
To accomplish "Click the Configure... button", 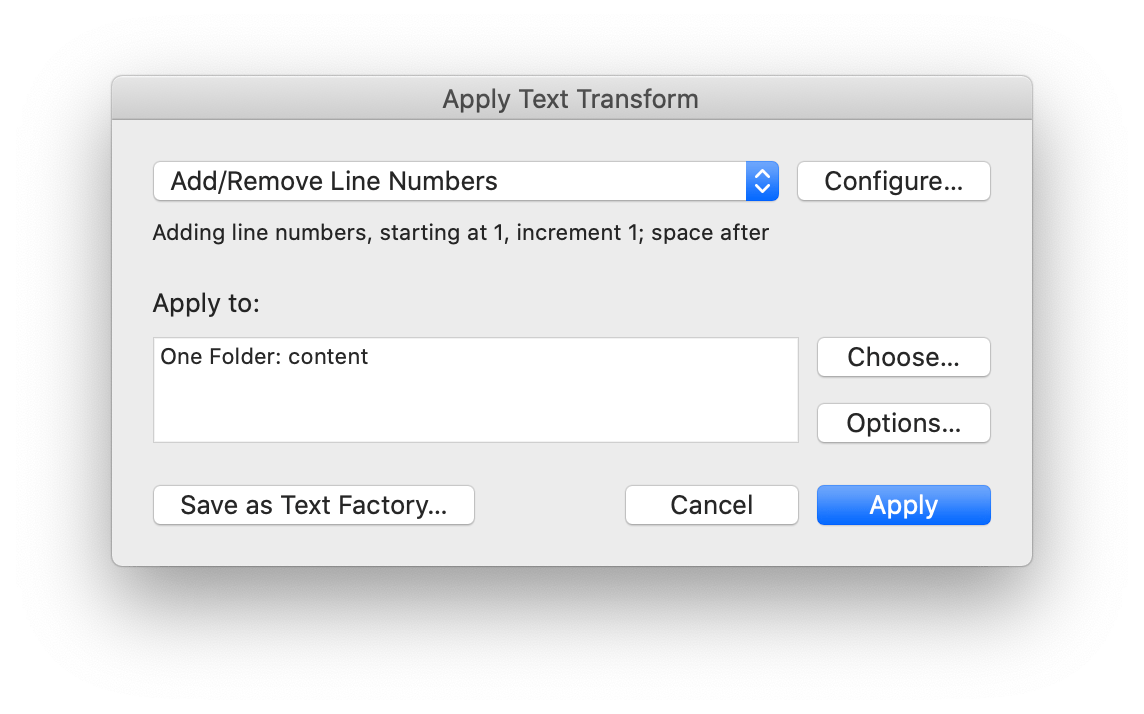I will tap(893, 181).
